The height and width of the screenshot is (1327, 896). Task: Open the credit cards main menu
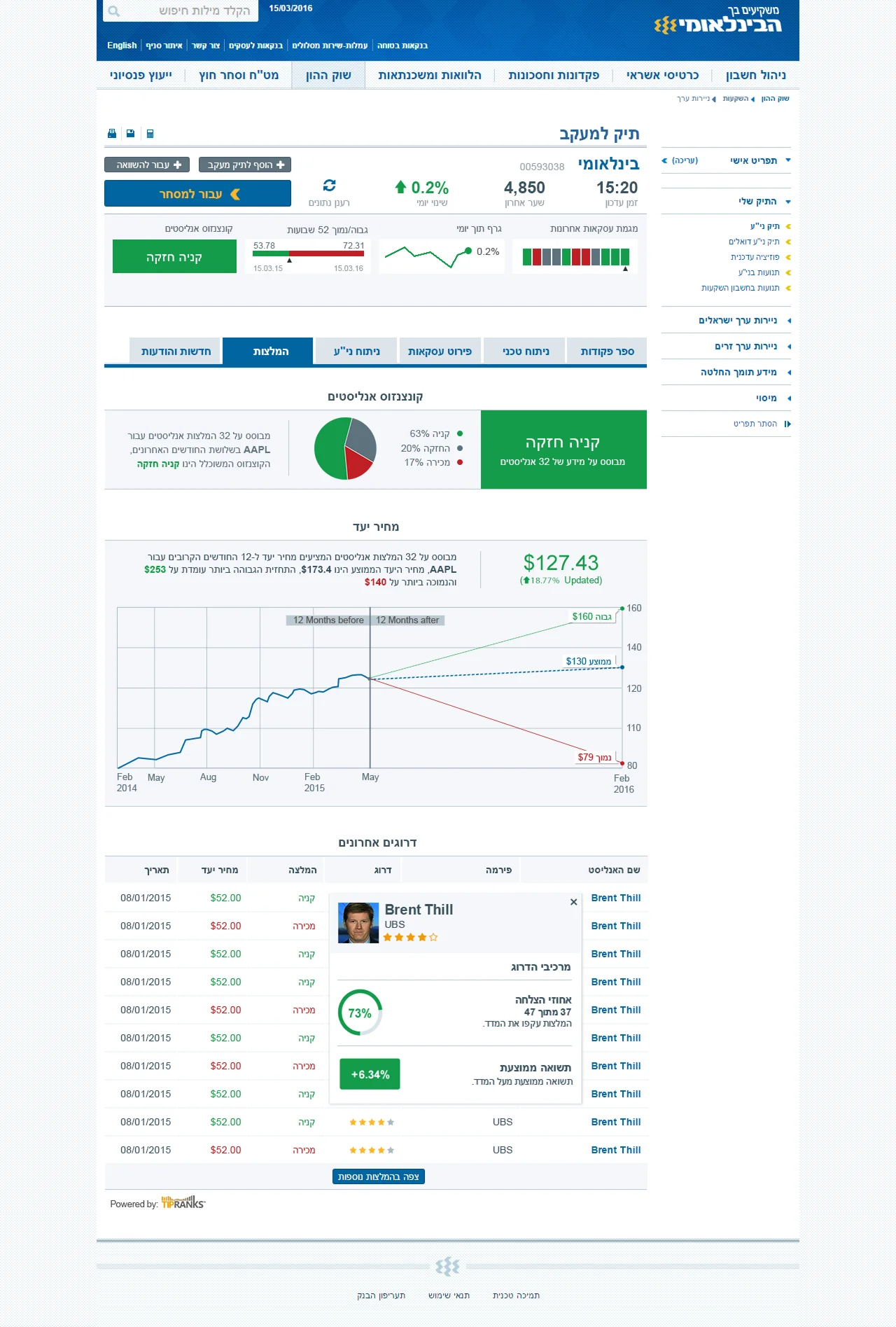pos(662,75)
